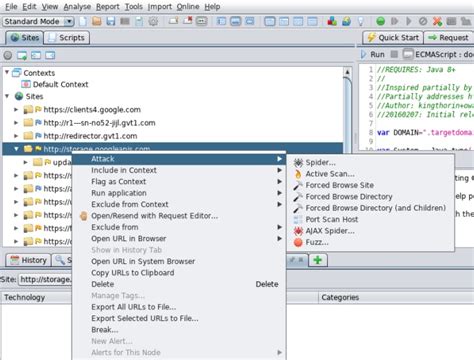Click the Manage Add-ons colored blocks icon
The height and width of the screenshot is (360, 474).
[x=332, y=21]
